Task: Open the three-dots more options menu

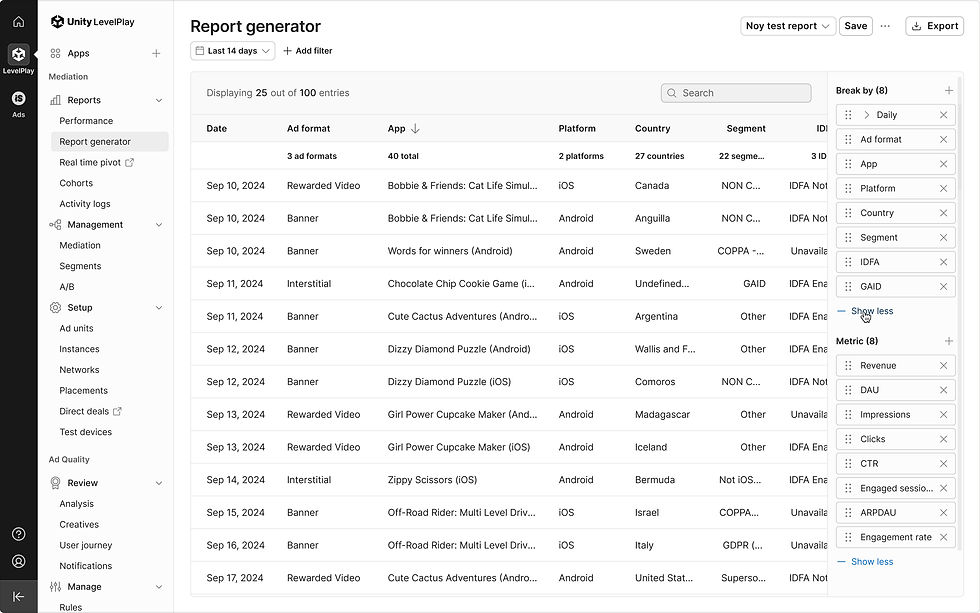Action: 885,26
